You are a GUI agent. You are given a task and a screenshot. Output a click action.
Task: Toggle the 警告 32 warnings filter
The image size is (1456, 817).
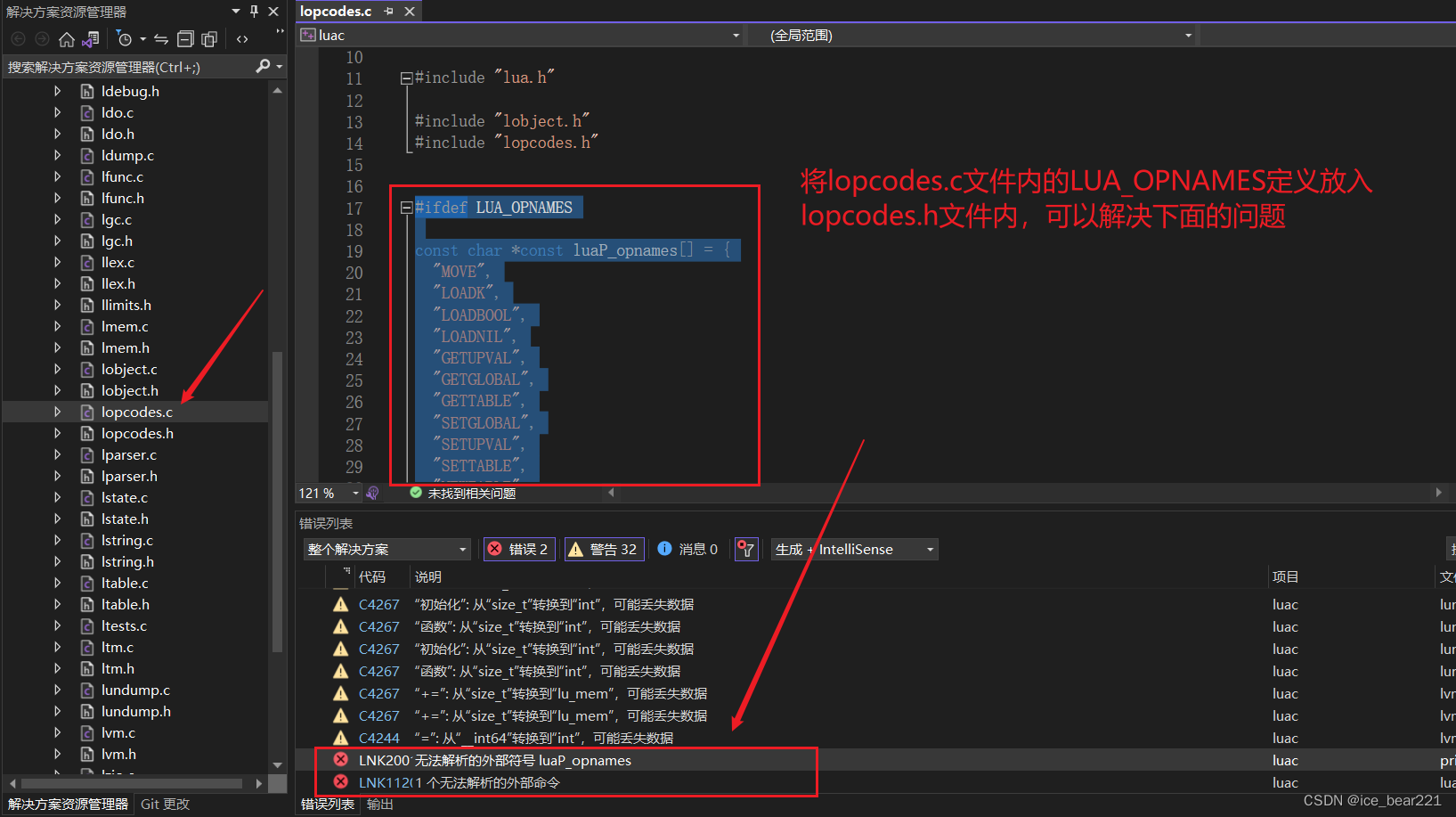(604, 550)
